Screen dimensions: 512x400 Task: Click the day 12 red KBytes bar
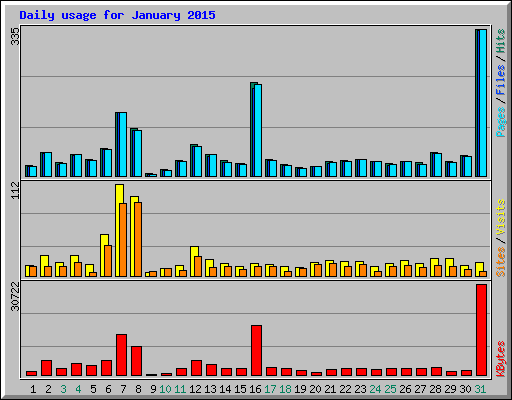[196, 368]
